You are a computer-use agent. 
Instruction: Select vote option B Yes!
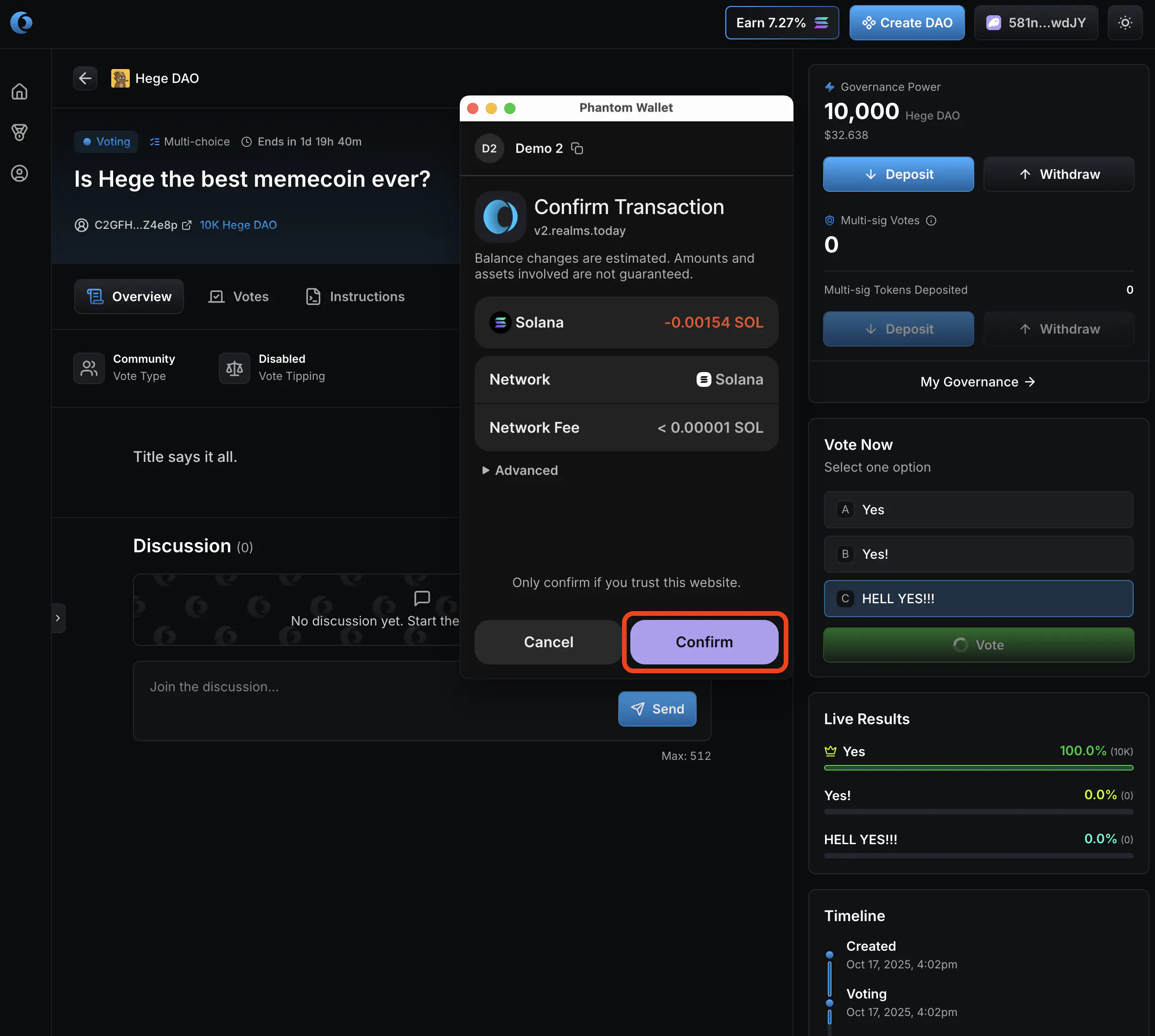click(978, 554)
